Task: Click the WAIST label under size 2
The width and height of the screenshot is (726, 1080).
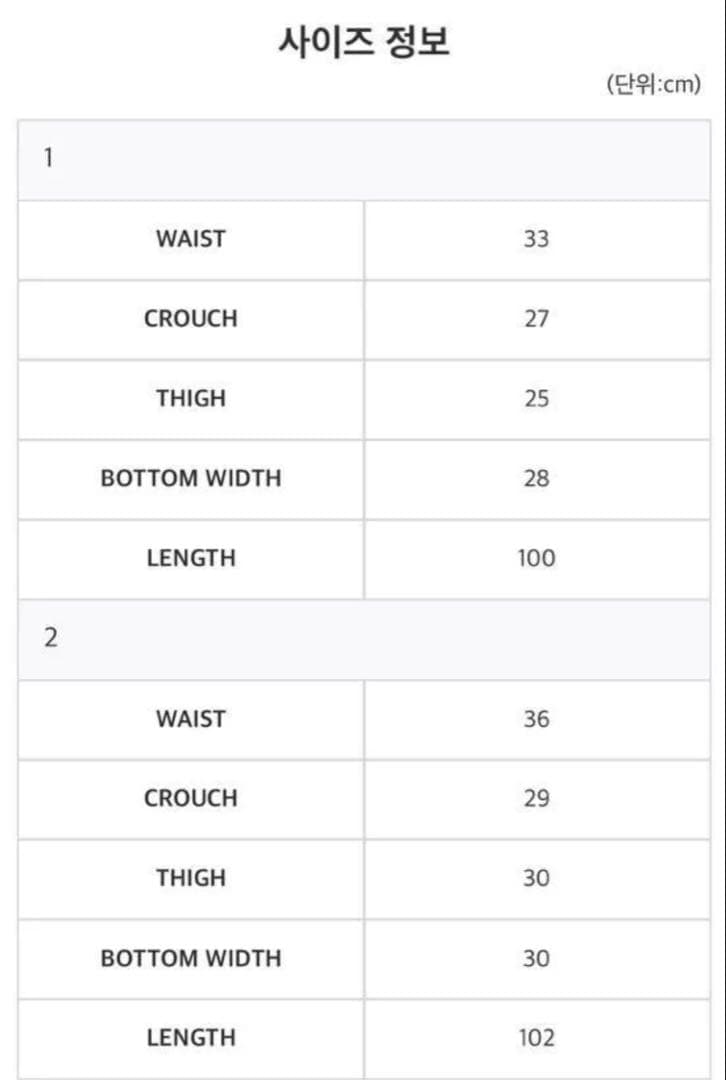Action: coord(191,719)
